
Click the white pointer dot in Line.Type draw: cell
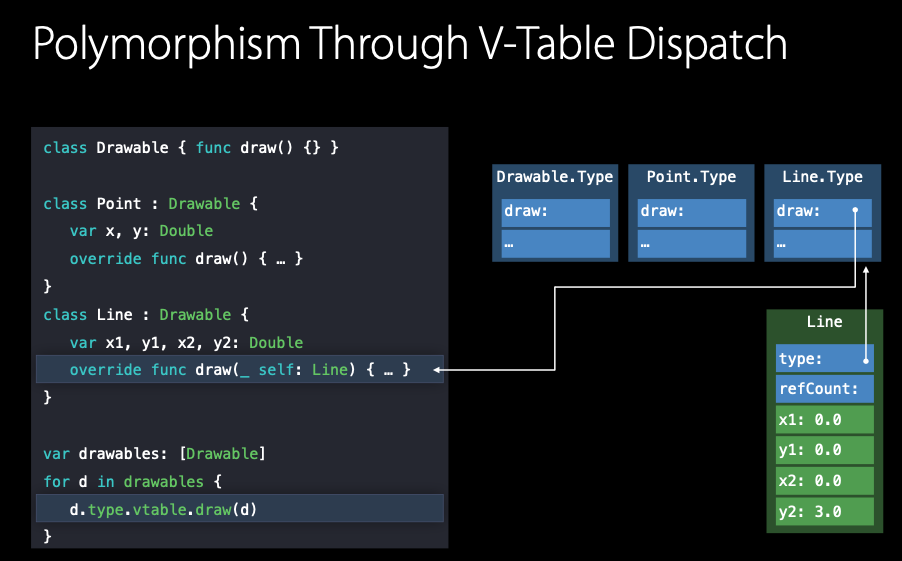pyautogui.click(x=856, y=212)
